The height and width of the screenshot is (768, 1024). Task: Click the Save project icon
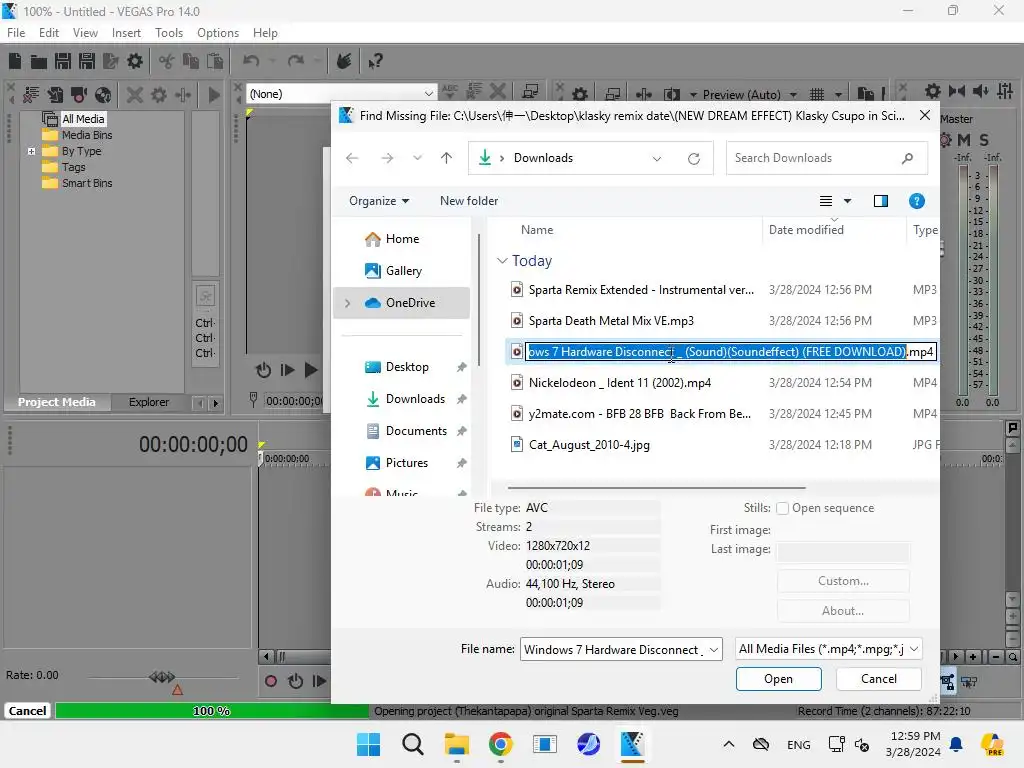(x=63, y=61)
